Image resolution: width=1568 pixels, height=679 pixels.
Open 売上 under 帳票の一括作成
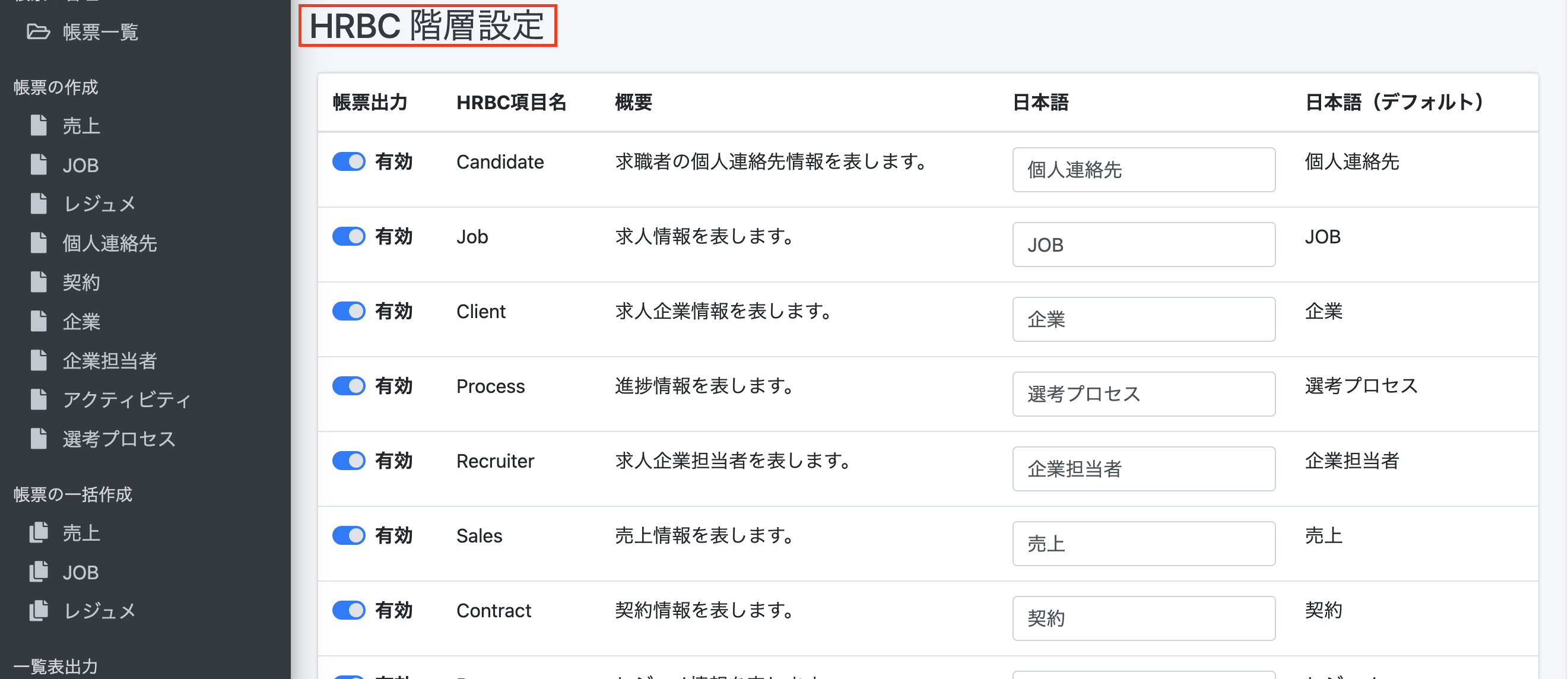[x=81, y=533]
